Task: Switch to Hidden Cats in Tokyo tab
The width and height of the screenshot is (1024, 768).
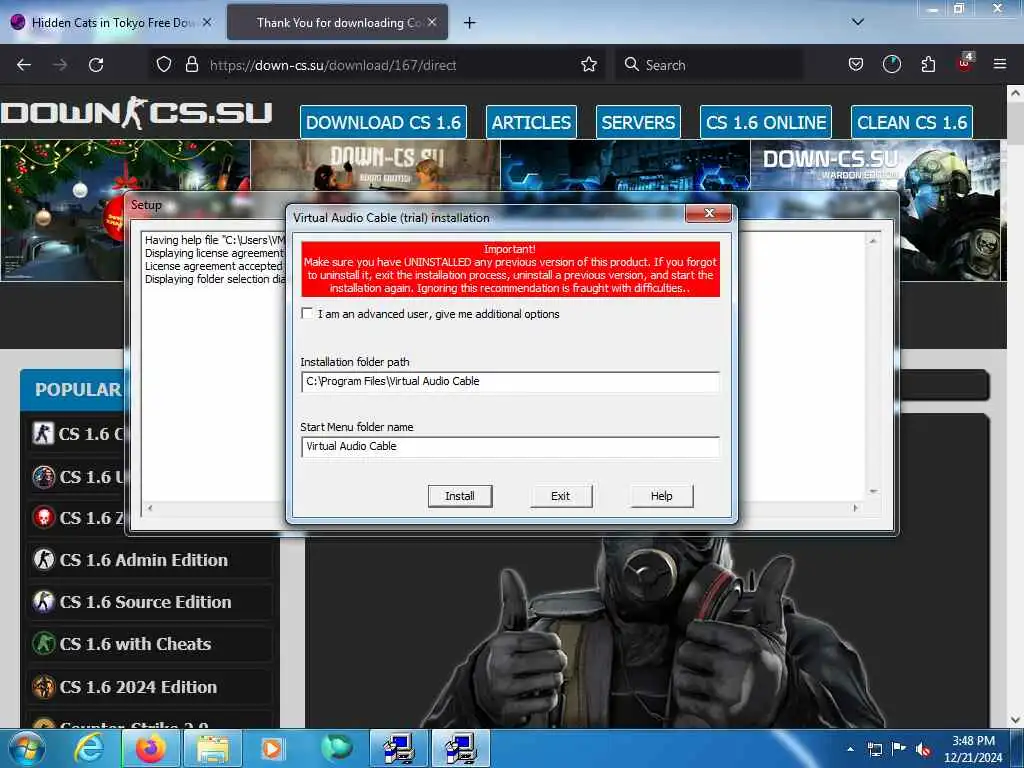Action: click(111, 22)
